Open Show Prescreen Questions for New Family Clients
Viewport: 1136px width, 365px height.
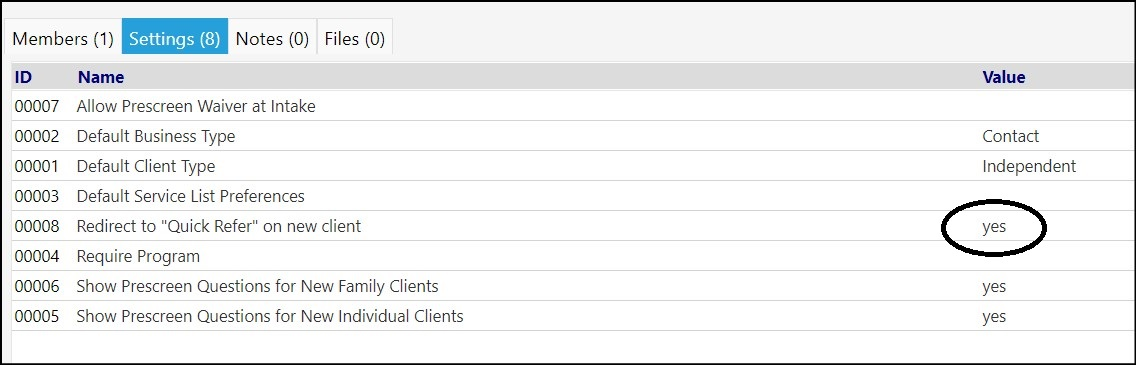[572, 286]
